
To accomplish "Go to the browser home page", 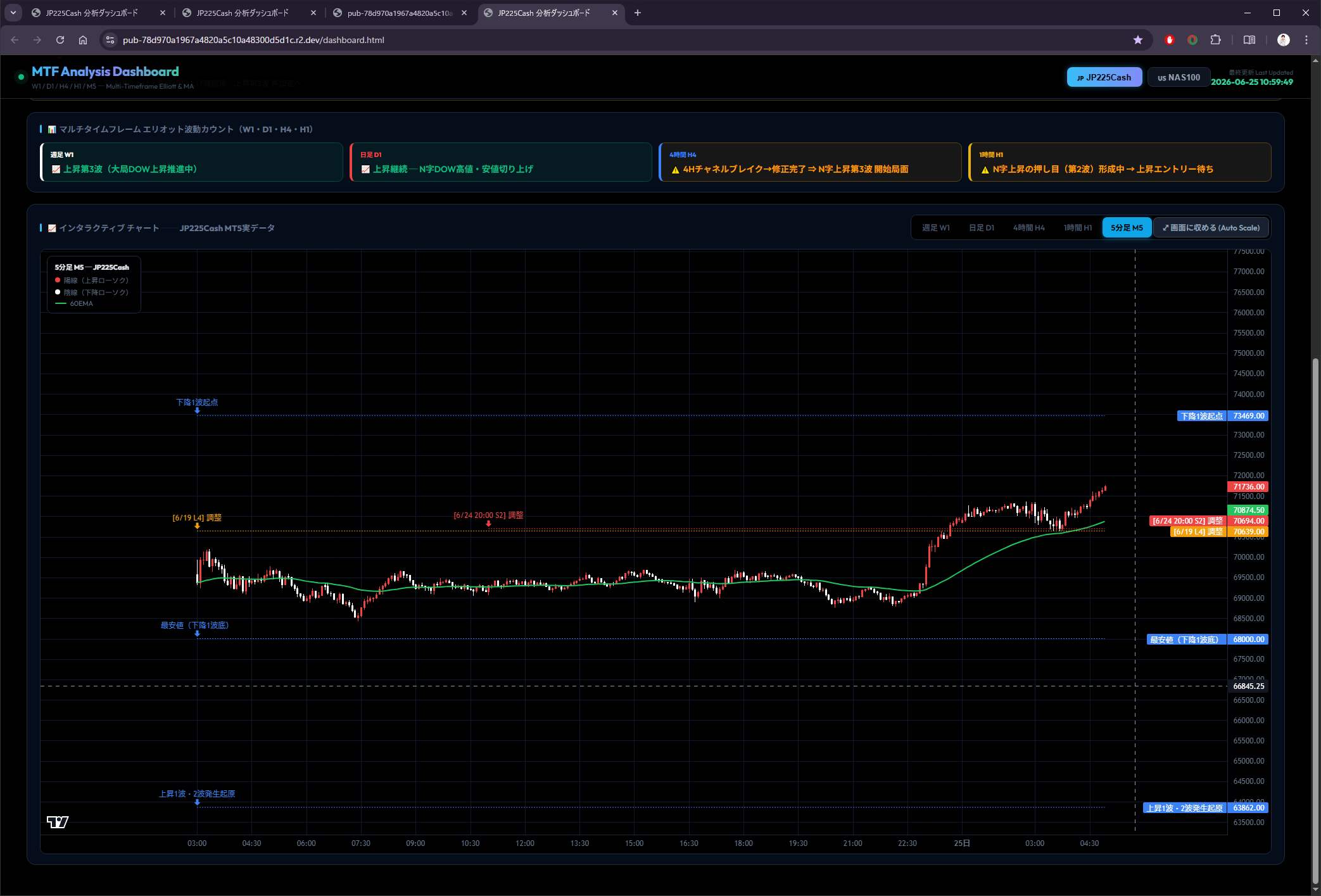I will (x=83, y=40).
